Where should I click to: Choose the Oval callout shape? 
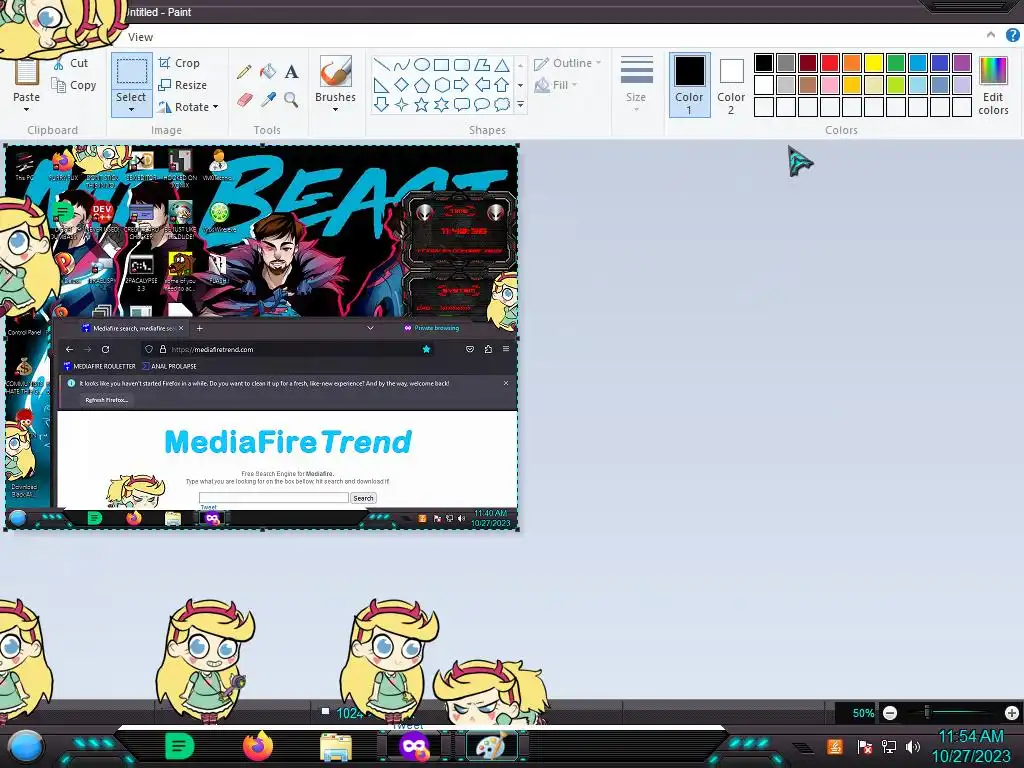pos(482,104)
